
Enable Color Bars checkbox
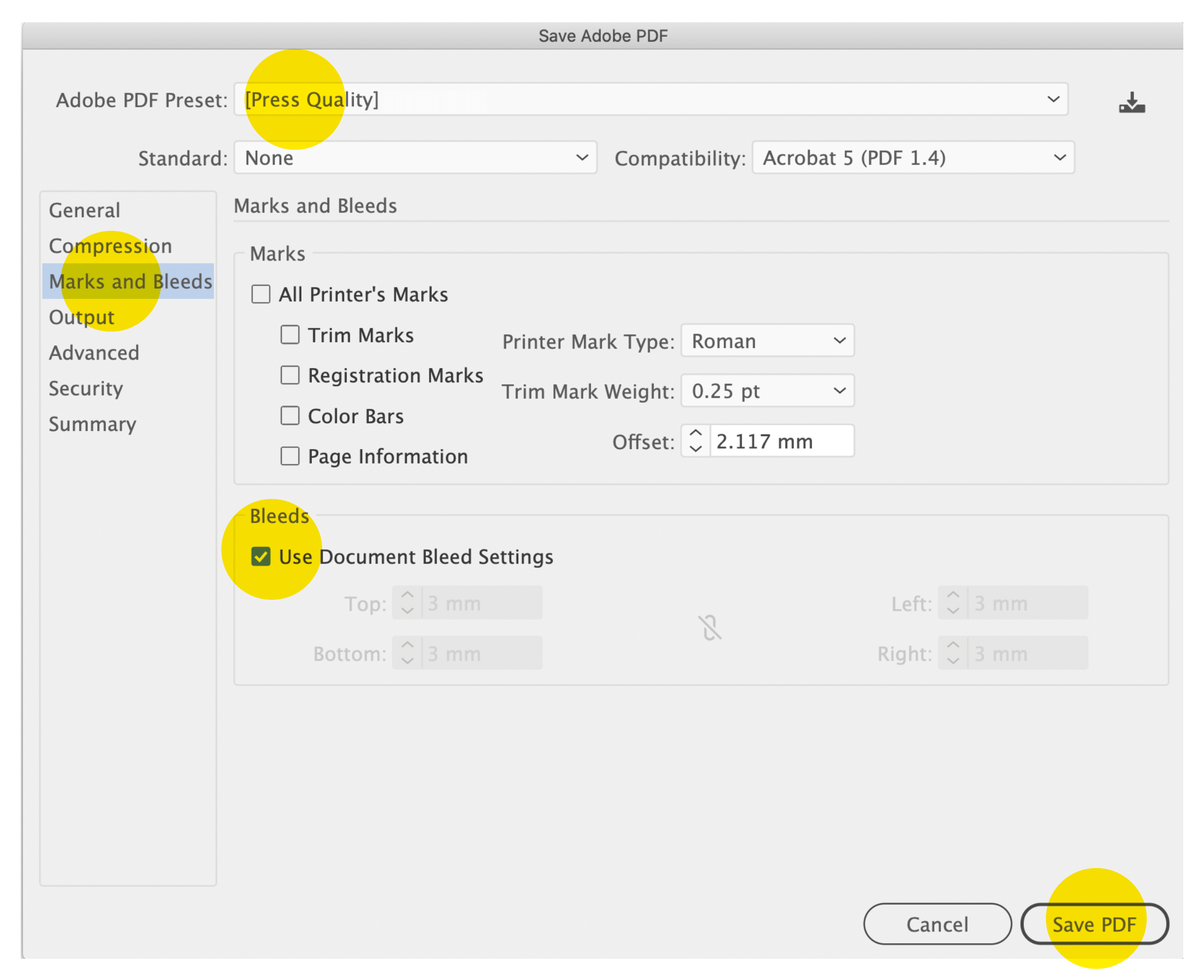tap(290, 415)
